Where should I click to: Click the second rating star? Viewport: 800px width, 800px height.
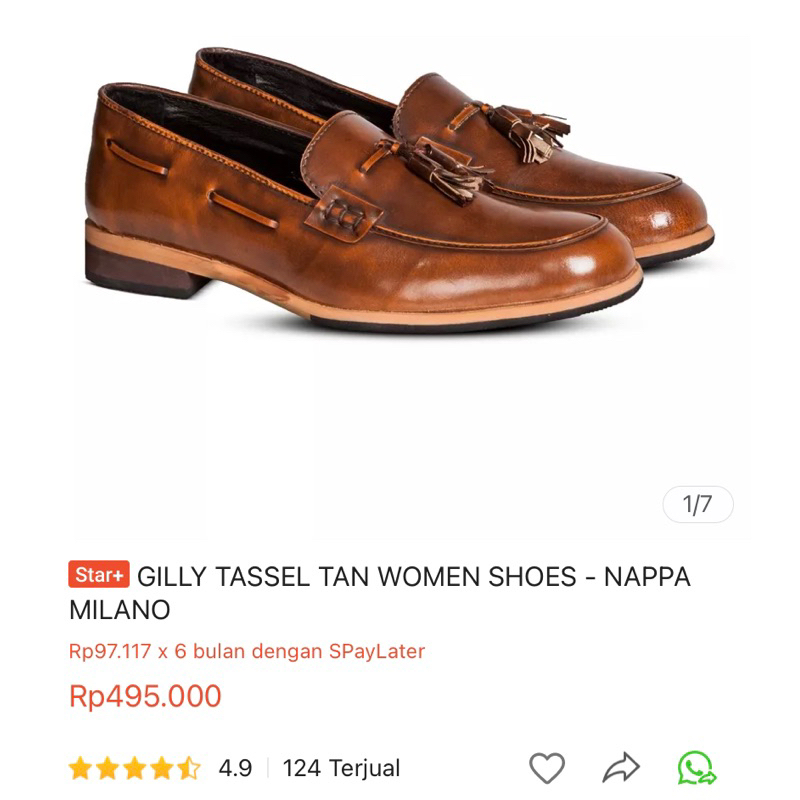(x=108, y=769)
